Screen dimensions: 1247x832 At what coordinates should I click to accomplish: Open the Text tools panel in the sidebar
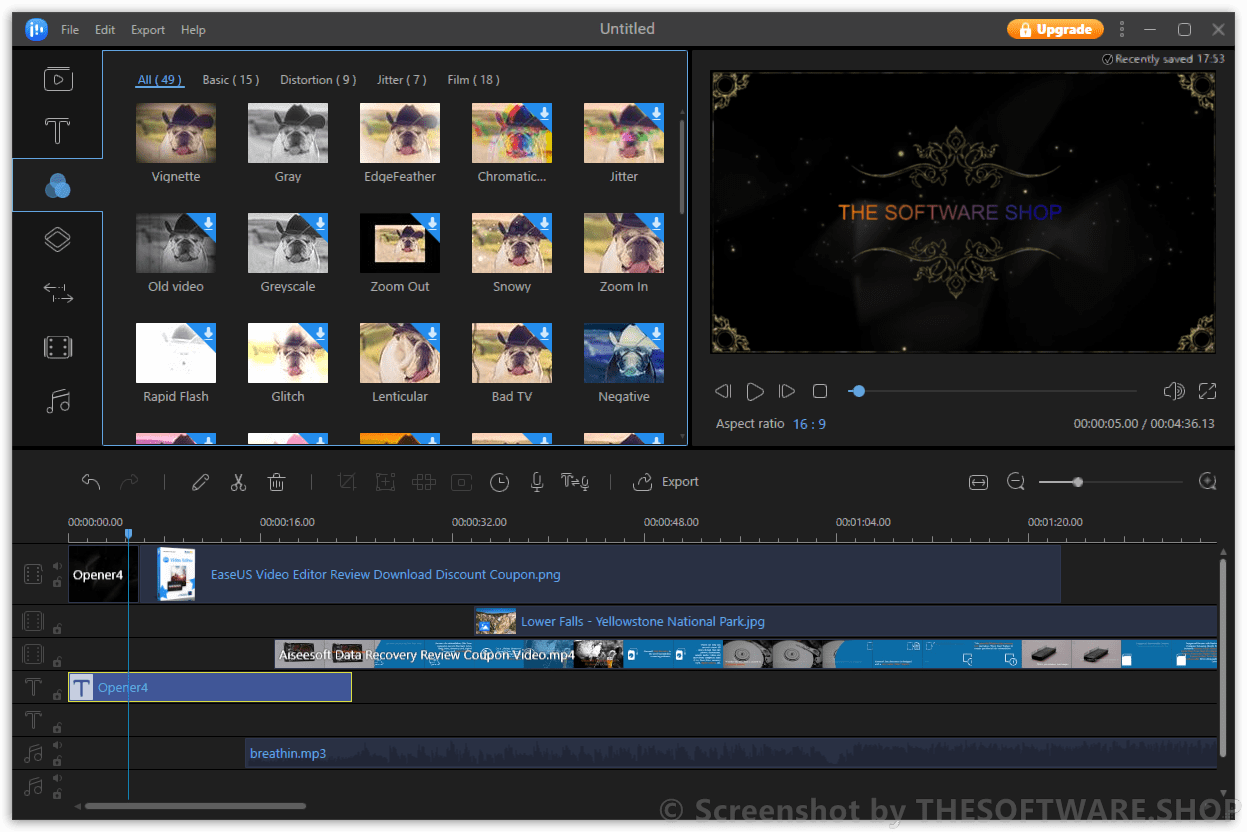coord(57,131)
